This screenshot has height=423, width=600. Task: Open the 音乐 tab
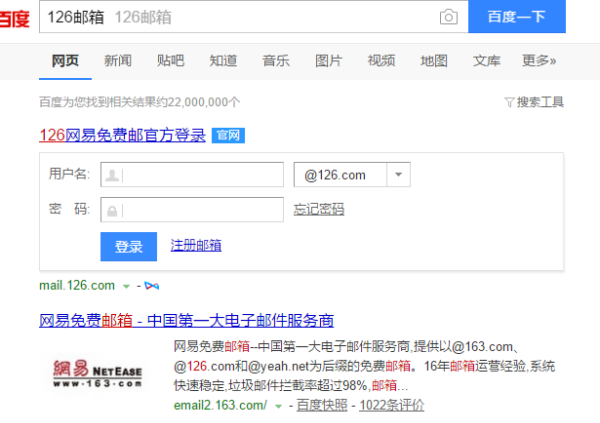point(276,60)
